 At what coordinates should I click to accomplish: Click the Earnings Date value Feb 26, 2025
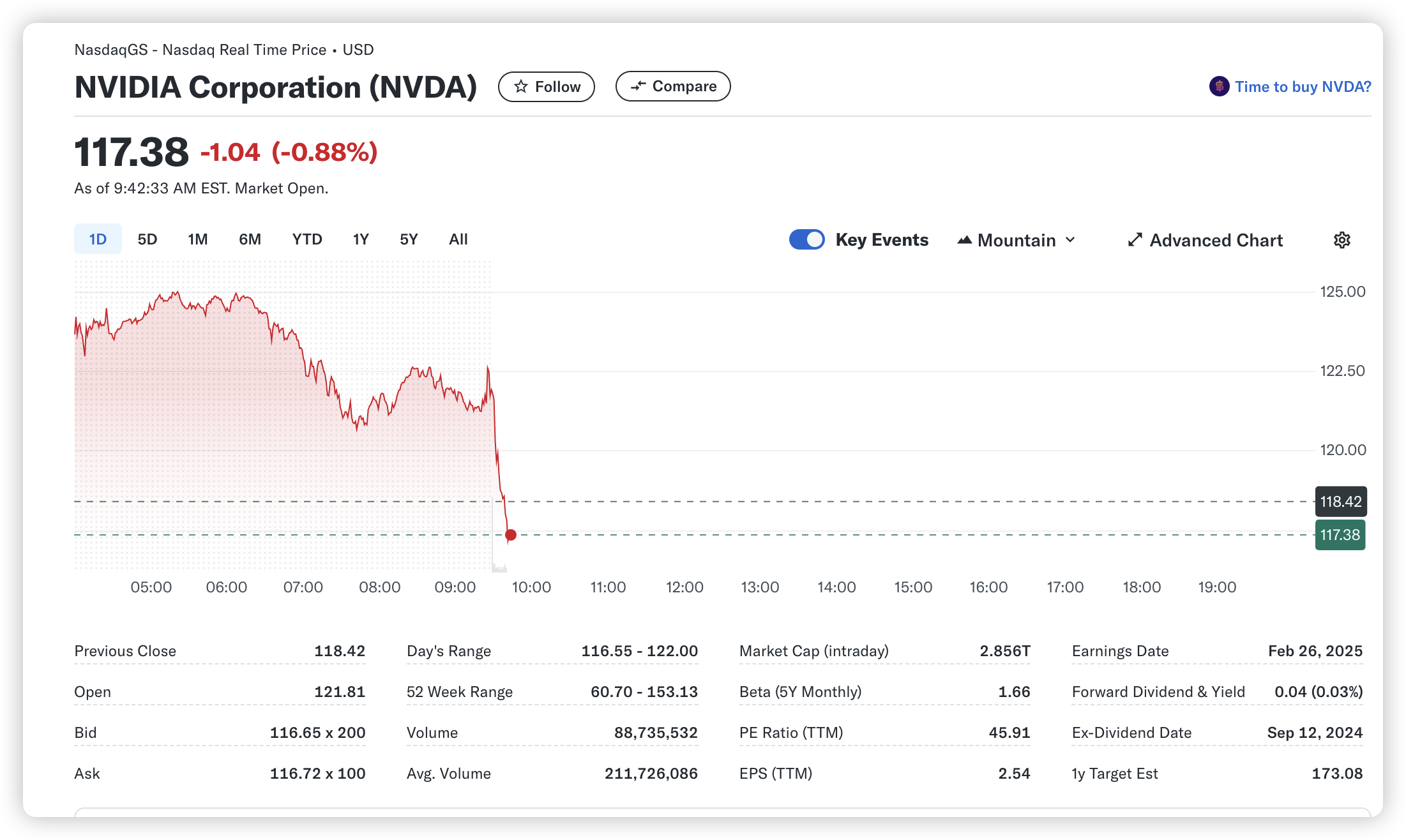(x=1315, y=651)
